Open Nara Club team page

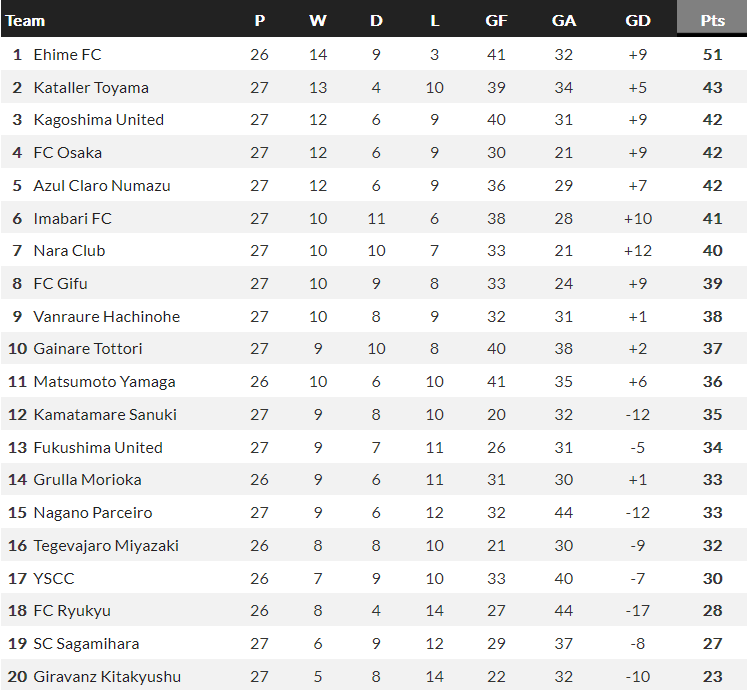click(69, 251)
